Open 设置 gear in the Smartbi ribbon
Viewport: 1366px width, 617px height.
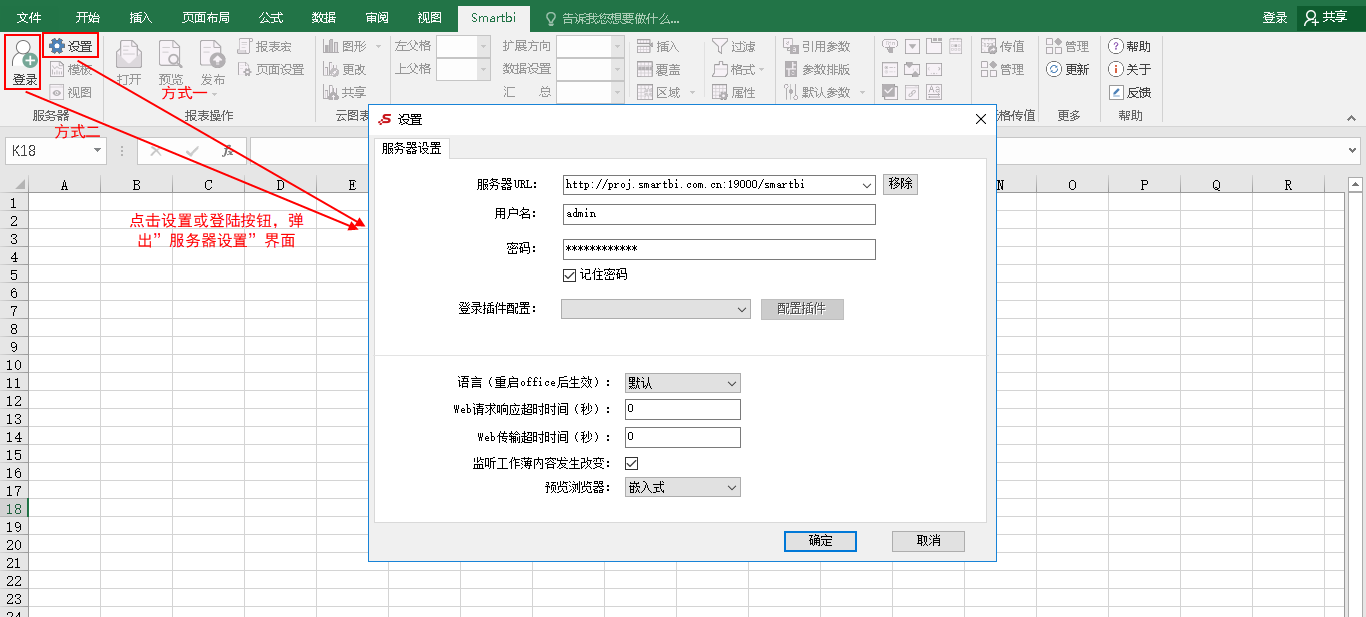[70, 46]
